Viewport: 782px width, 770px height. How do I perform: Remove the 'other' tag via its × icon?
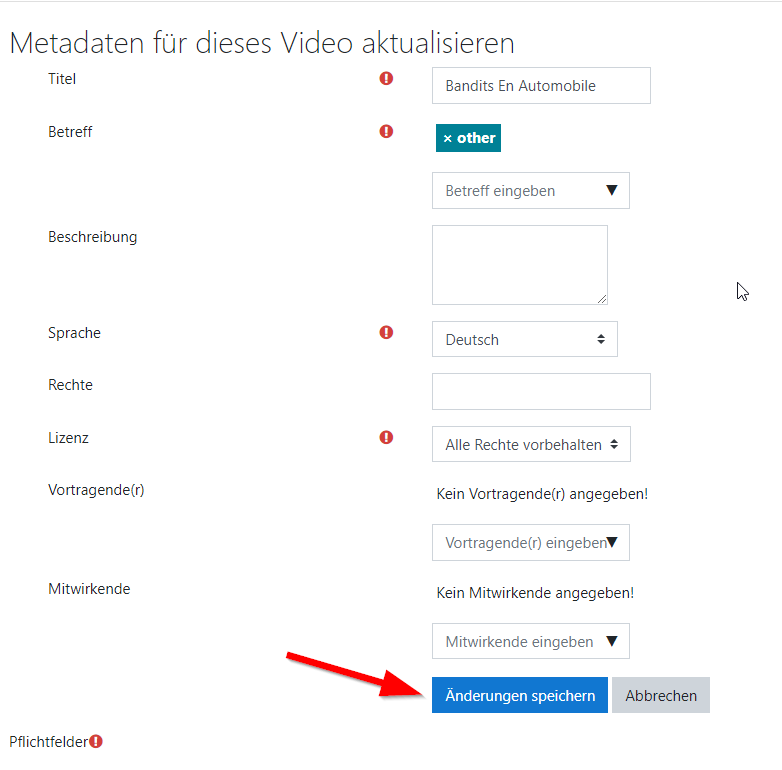point(447,138)
